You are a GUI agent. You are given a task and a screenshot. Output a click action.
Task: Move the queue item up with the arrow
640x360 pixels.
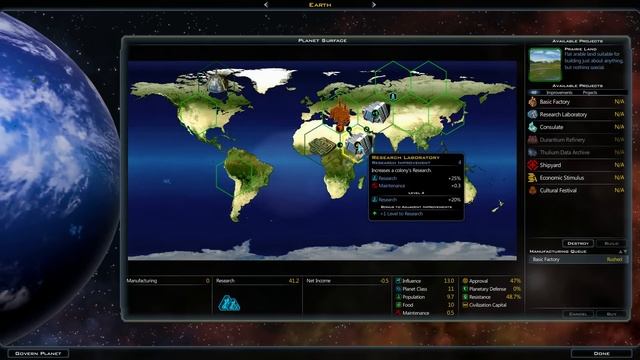621,251
